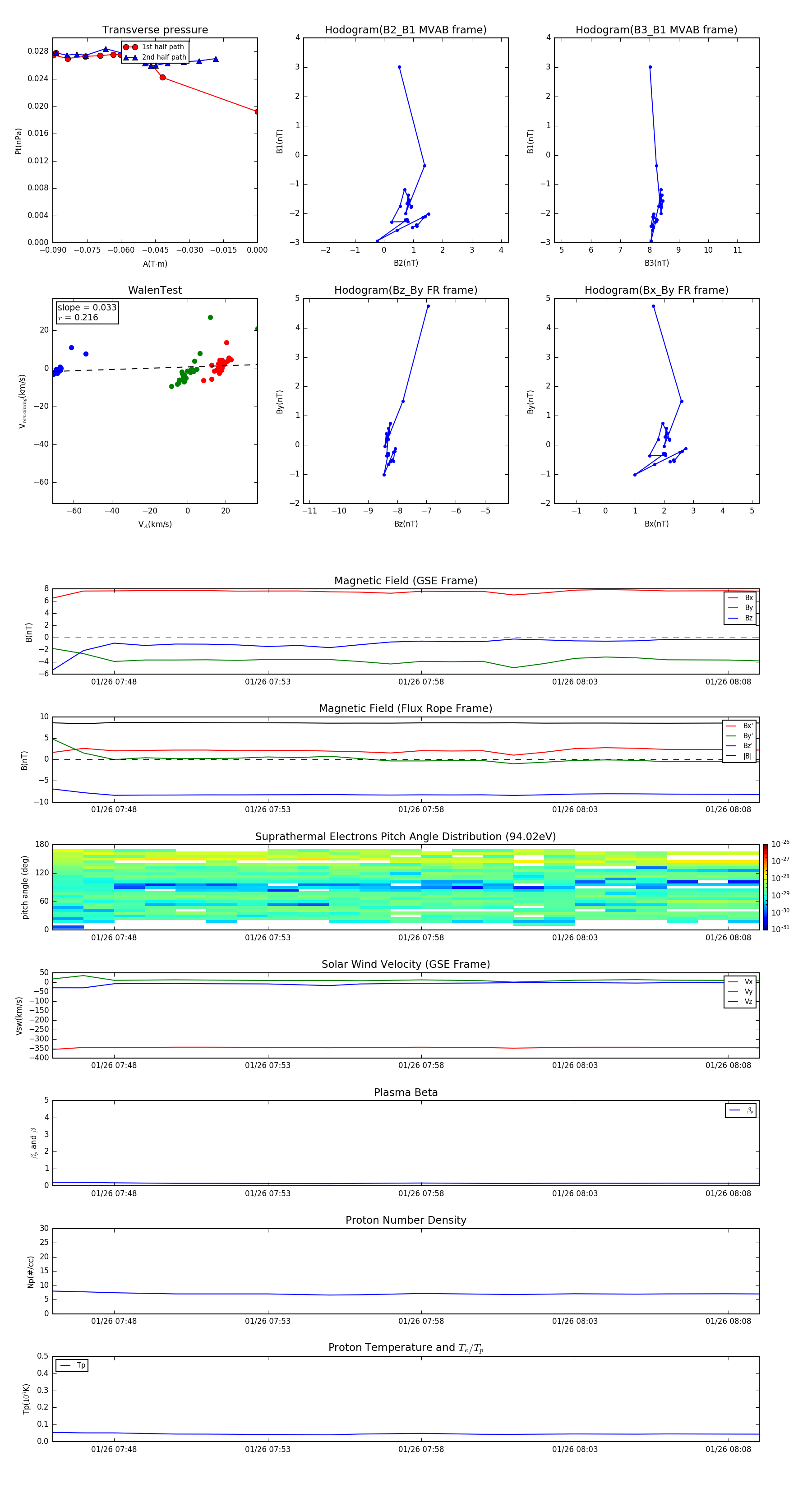
Task: Click the "By'" entry in Flux Rope legend
Action: pos(740,736)
